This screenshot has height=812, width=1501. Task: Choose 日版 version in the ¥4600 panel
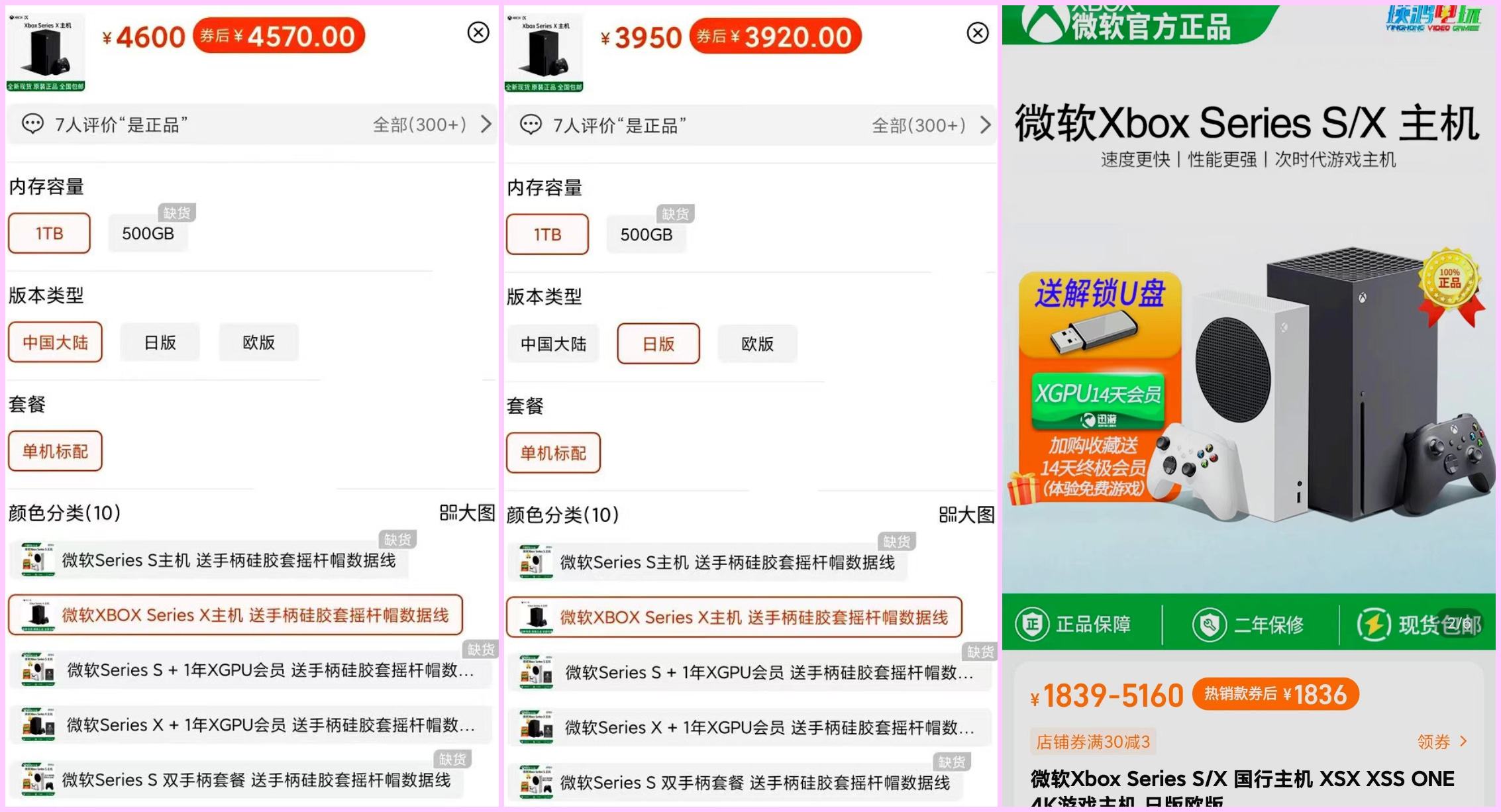(160, 342)
